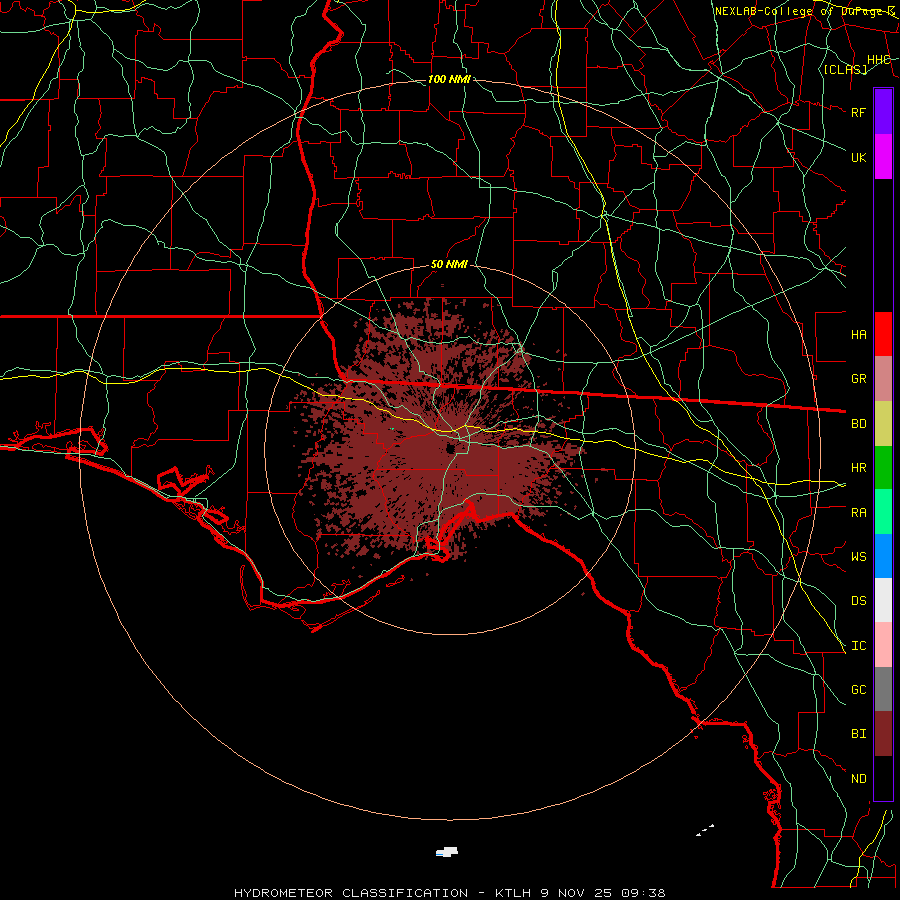Click the BD legend label
The image size is (900, 900).
(x=859, y=424)
